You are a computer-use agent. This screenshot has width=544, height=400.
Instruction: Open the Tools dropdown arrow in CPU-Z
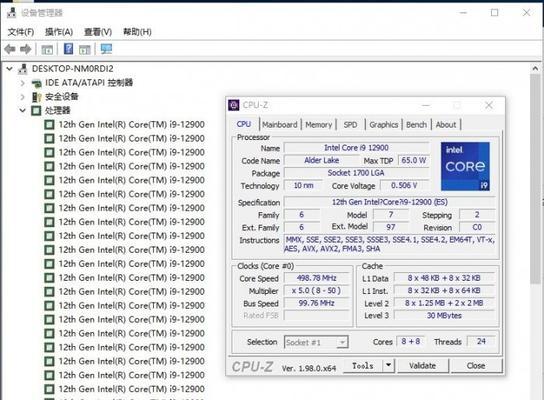pos(389,365)
